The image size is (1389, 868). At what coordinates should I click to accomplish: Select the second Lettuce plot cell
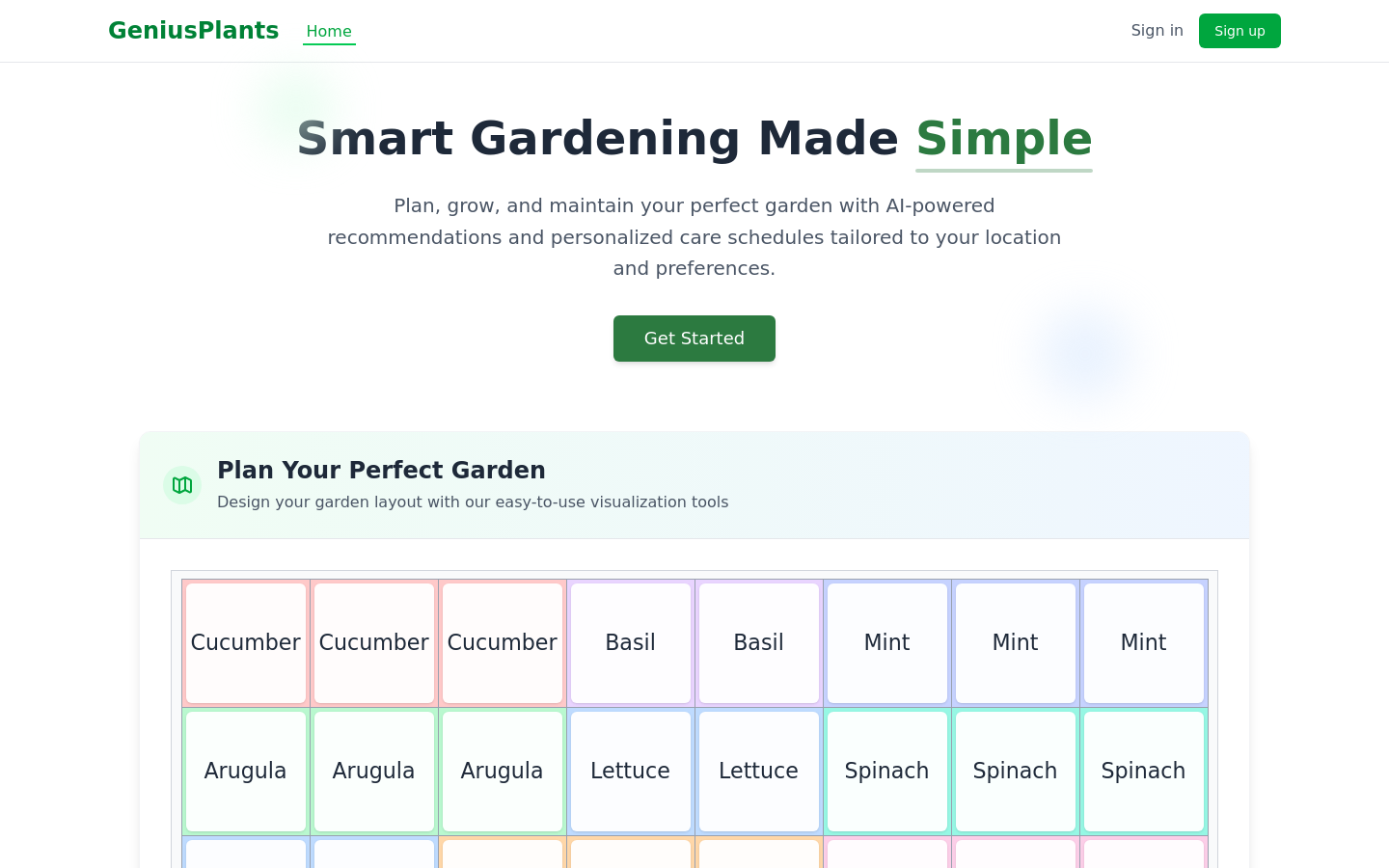pyautogui.click(x=759, y=772)
